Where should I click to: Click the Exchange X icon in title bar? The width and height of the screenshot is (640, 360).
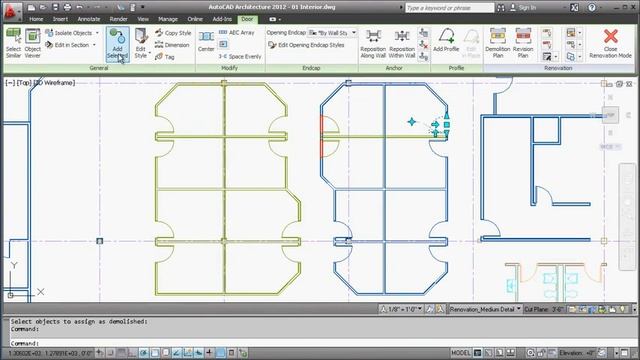coord(574,7)
